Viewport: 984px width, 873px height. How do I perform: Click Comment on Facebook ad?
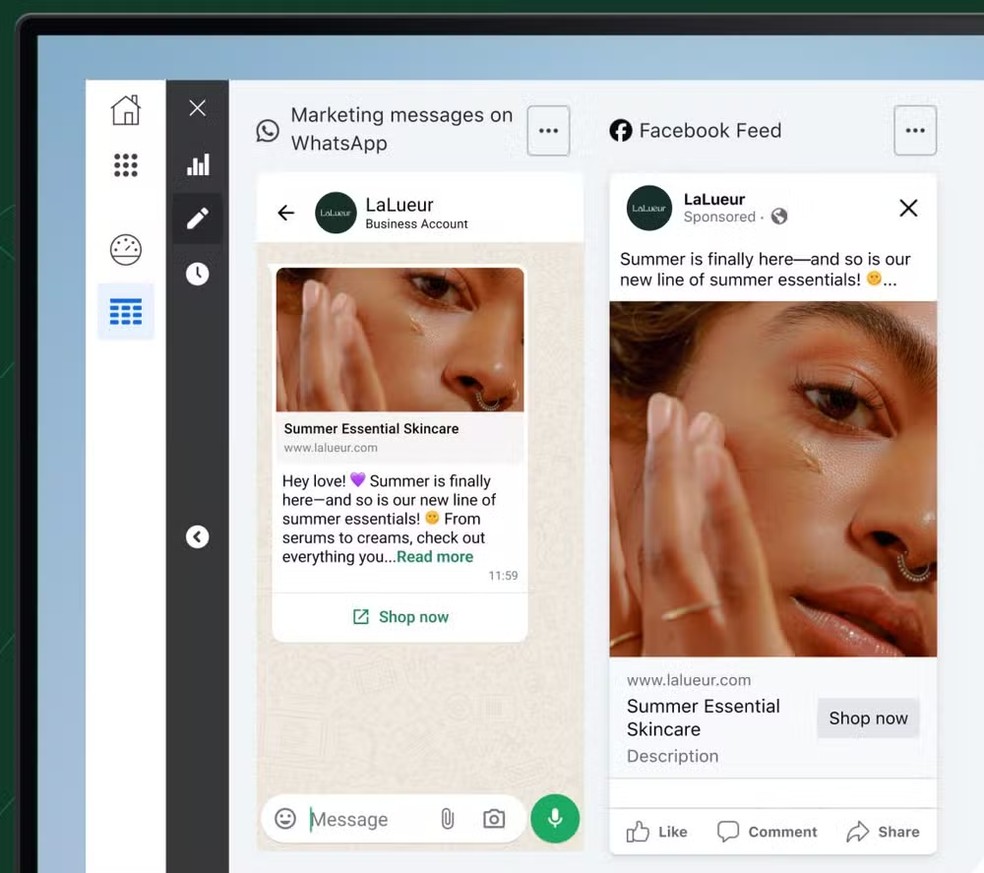(767, 832)
